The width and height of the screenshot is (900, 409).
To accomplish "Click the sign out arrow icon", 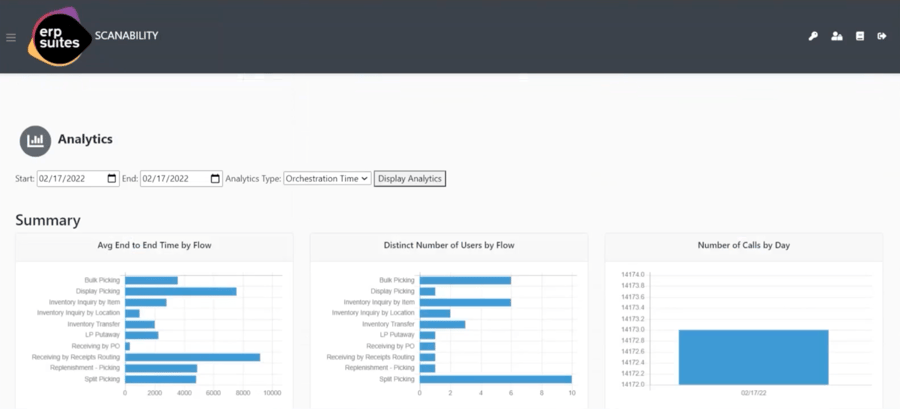I will pos(882,37).
